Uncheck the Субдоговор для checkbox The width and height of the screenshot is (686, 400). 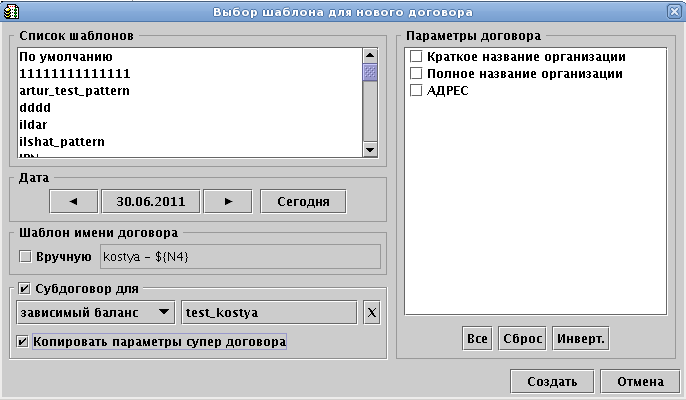(x=26, y=290)
